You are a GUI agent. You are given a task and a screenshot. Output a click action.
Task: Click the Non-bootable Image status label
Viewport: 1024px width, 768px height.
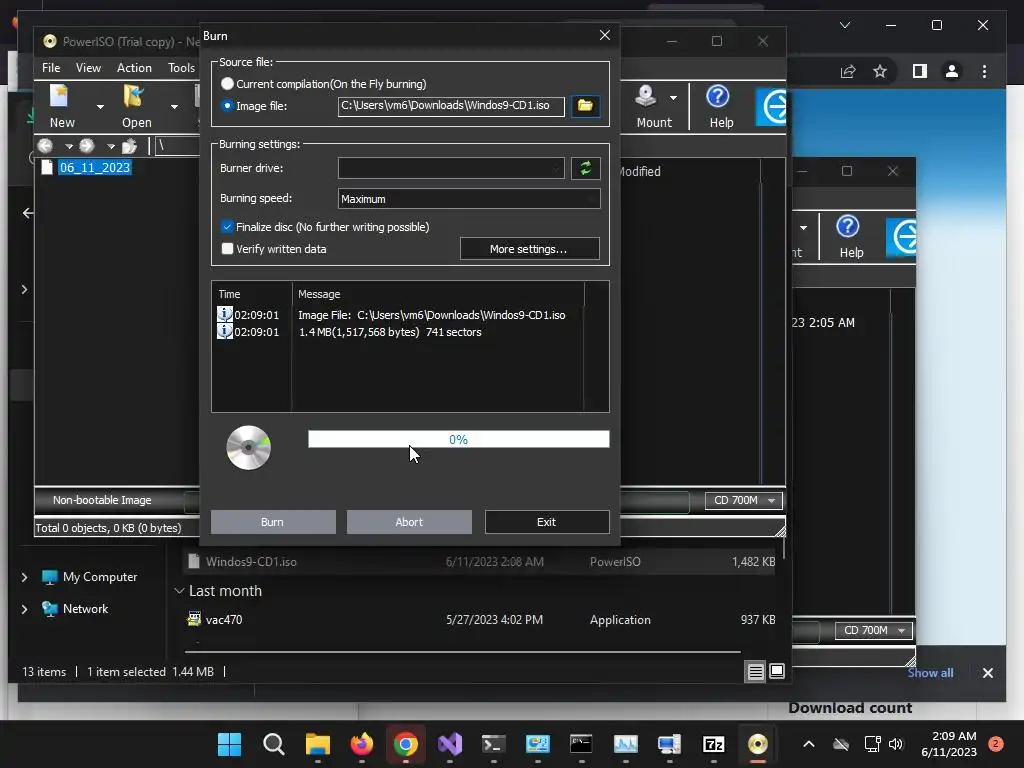click(102, 500)
